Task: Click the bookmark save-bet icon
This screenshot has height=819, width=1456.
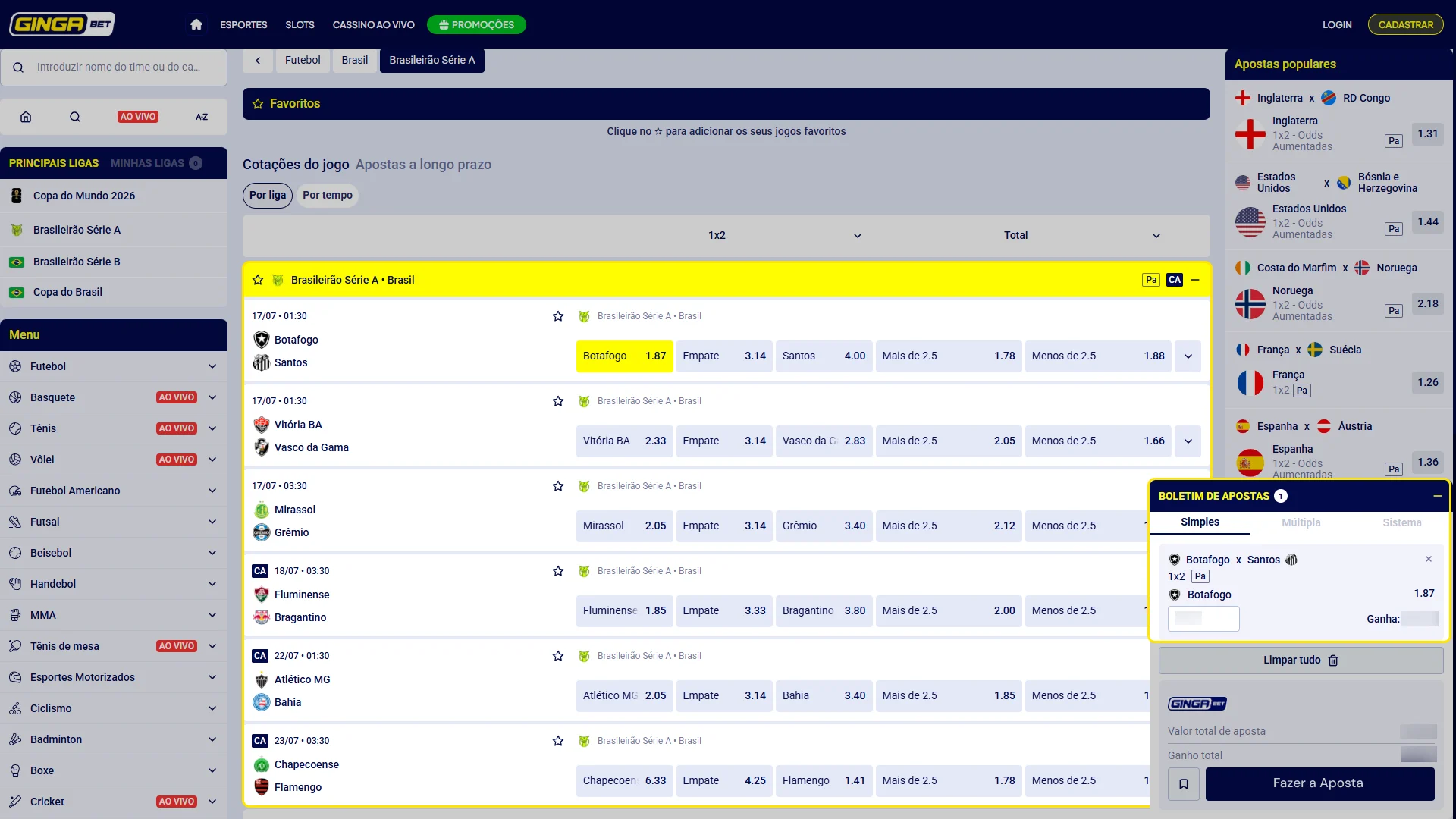Action: [1184, 784]
